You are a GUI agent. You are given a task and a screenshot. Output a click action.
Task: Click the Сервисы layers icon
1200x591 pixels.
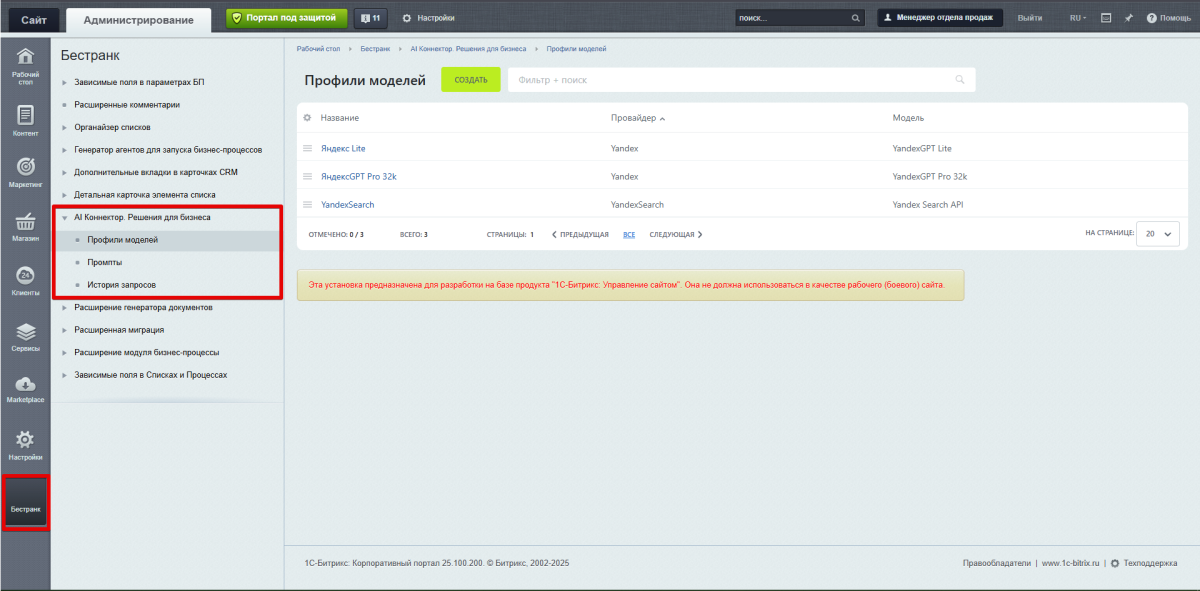[x=26, y=336]
